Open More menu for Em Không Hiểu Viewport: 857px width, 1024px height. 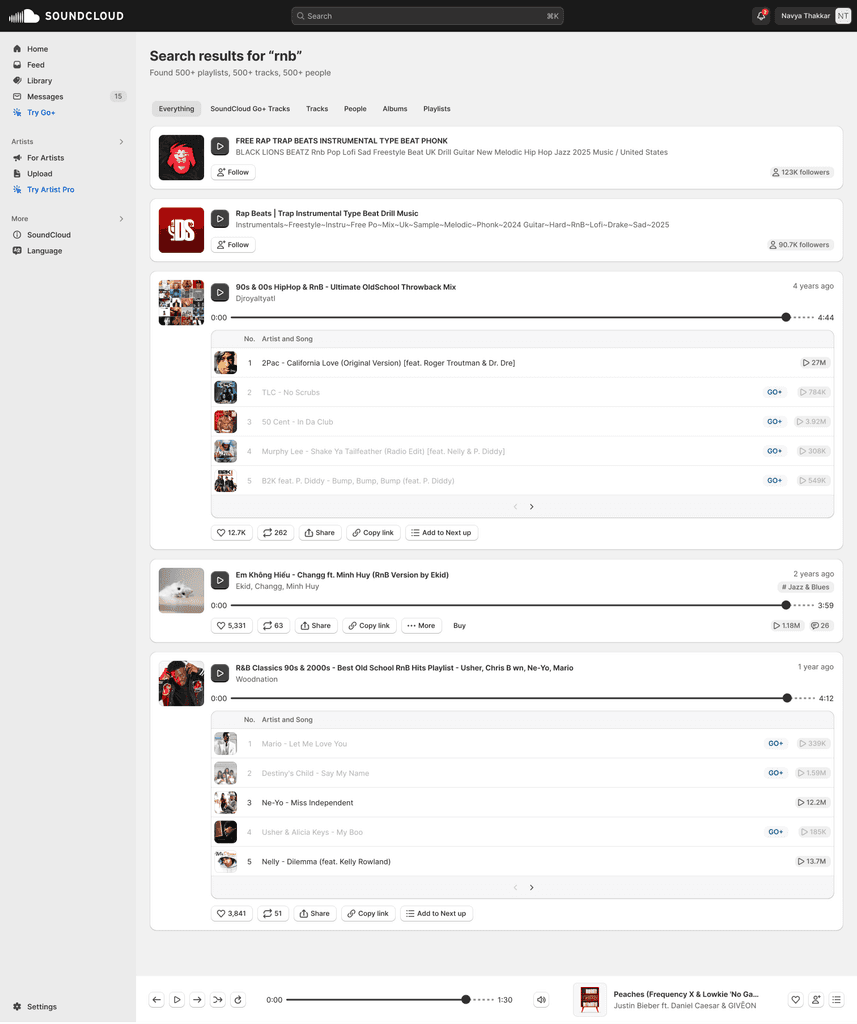tap(421, 626)
